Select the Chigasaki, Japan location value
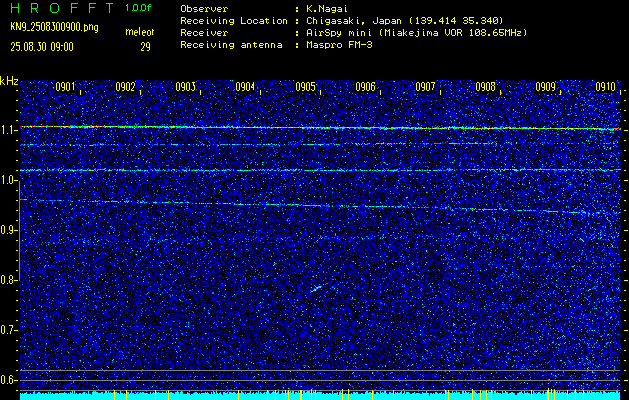This screenshot has height=400, width=629. pyautogui.click(x=405, y=21)
